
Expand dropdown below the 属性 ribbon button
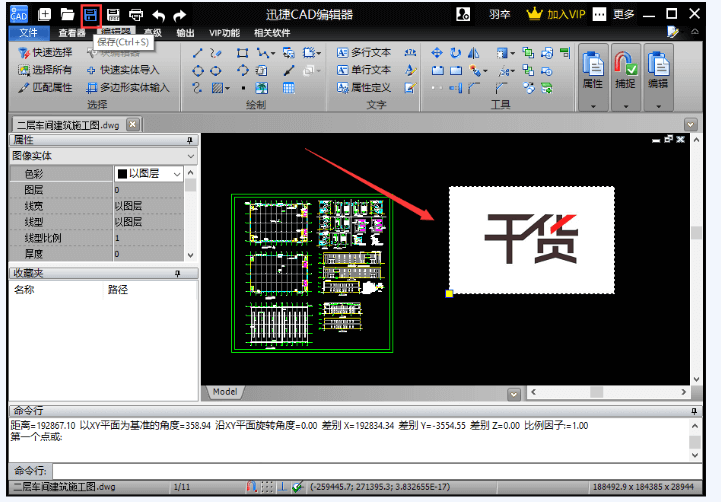coord(593,106)
